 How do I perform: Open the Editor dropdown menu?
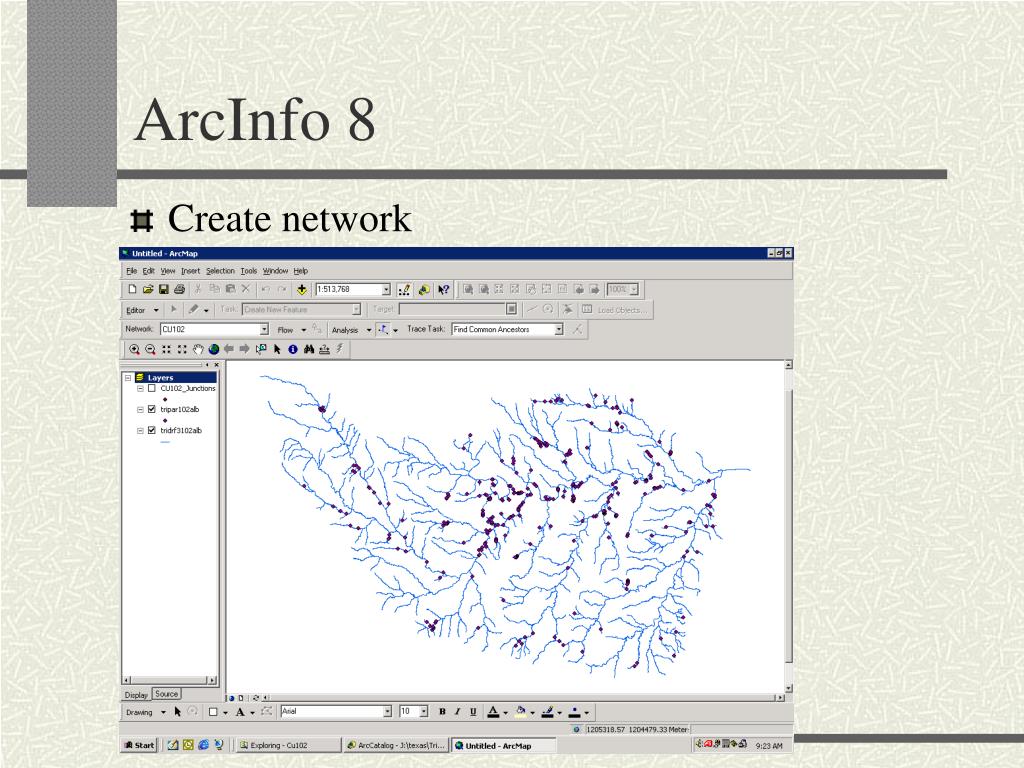142,310
